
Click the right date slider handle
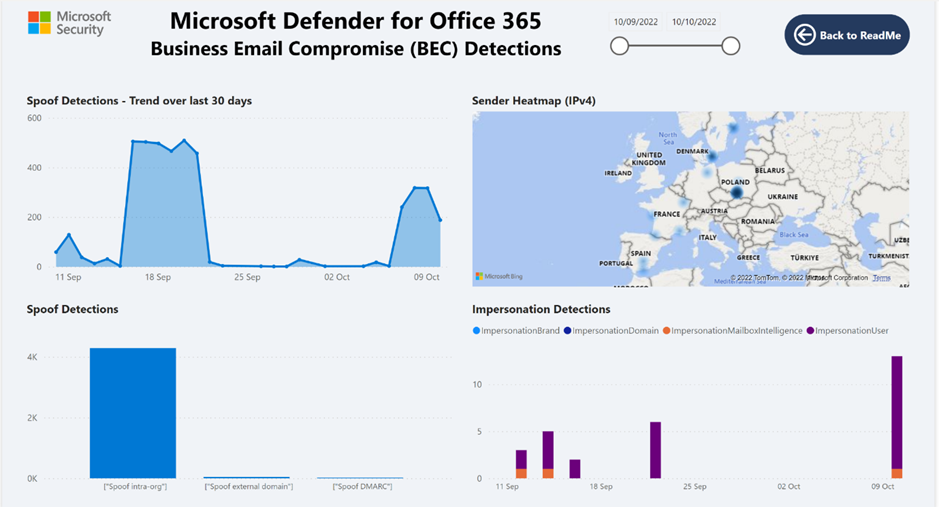[x=731, y=46]
